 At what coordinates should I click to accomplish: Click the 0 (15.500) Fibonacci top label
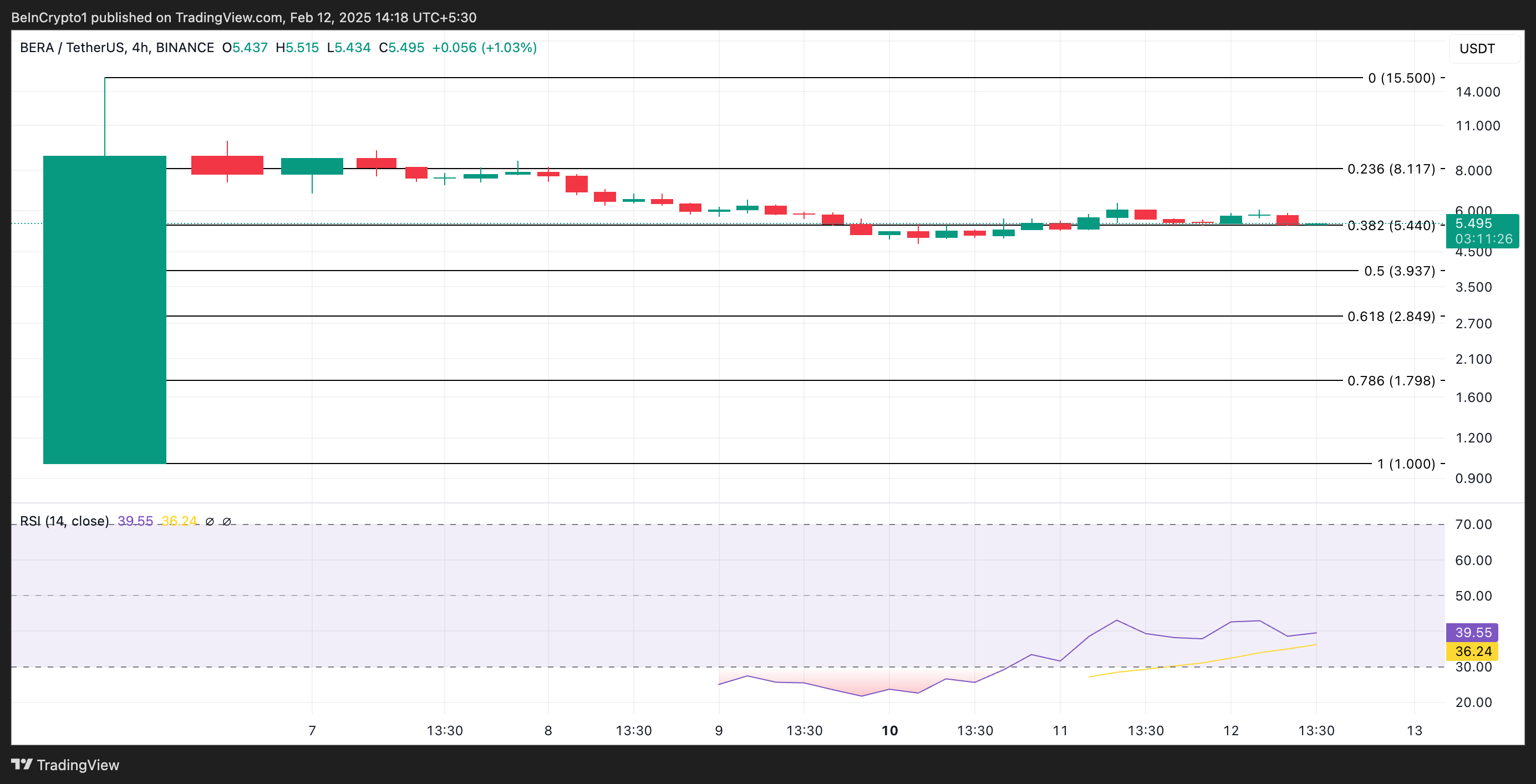point(1401,78)
